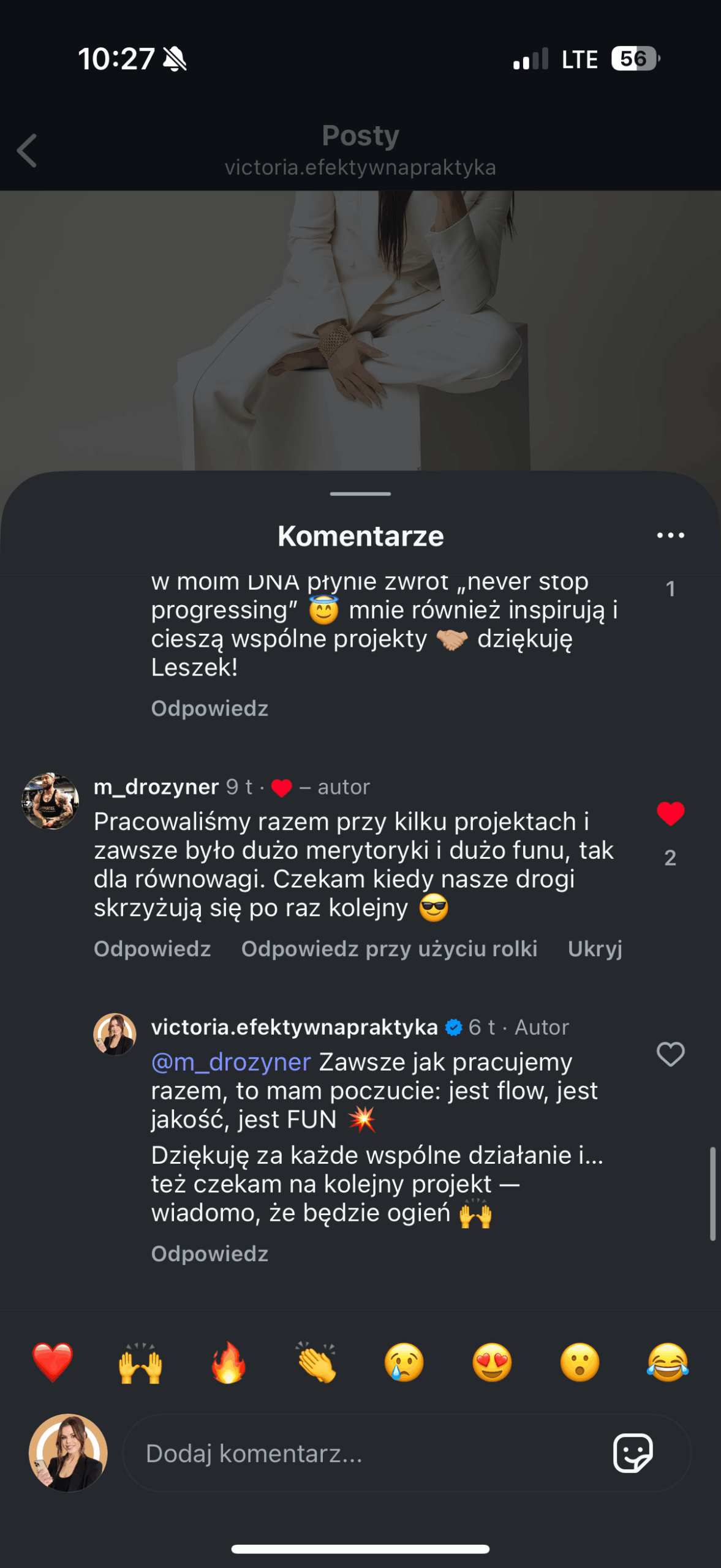
Task: Tap the back arrow to leave Posty
Action: coord(27,150)
